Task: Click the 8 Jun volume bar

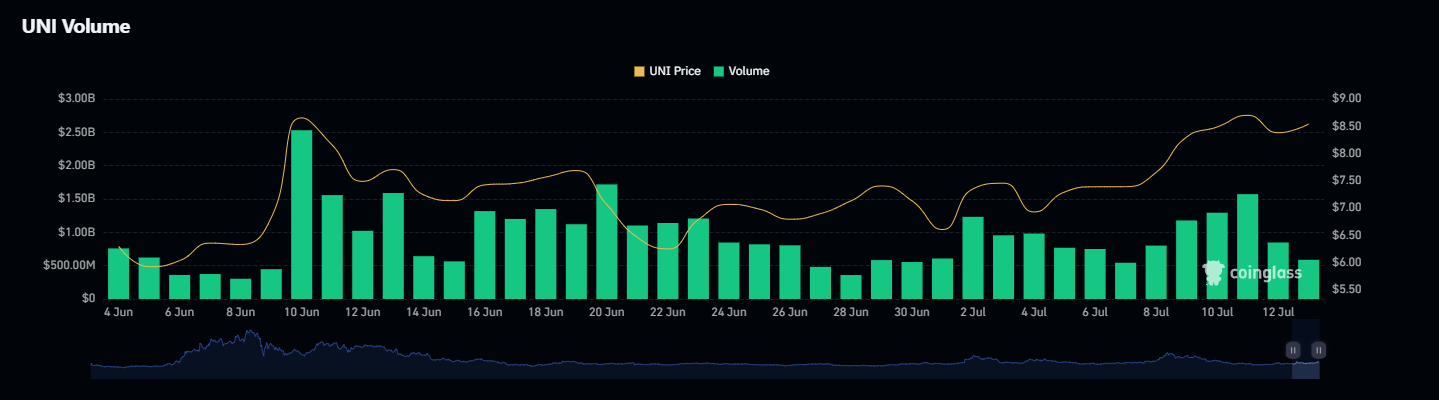Action: click(x=241, y=288)
